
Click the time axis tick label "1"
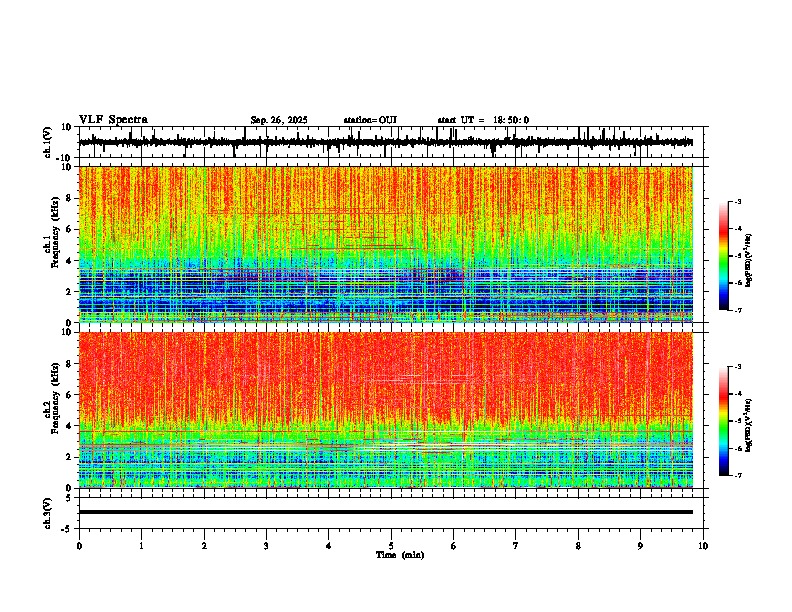(141, 546)
